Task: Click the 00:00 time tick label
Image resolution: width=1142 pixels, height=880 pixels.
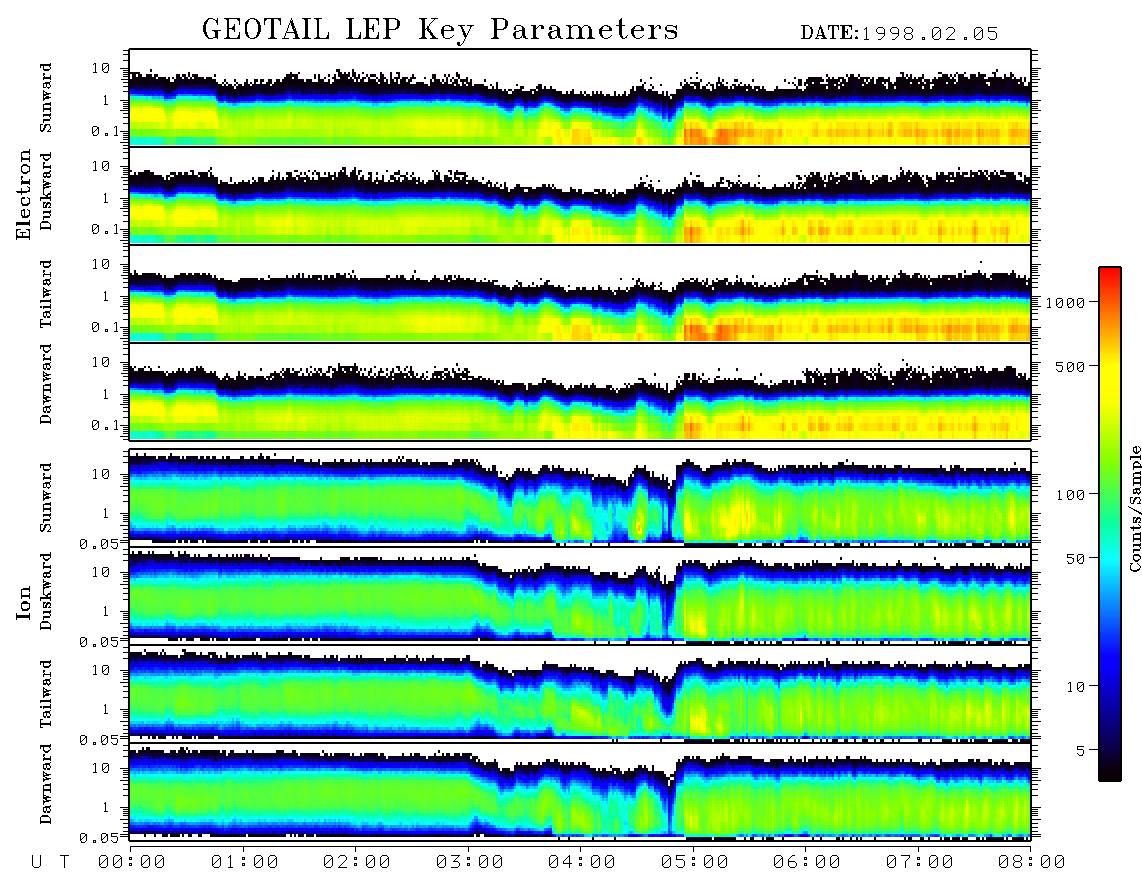Action: (132, 862)
